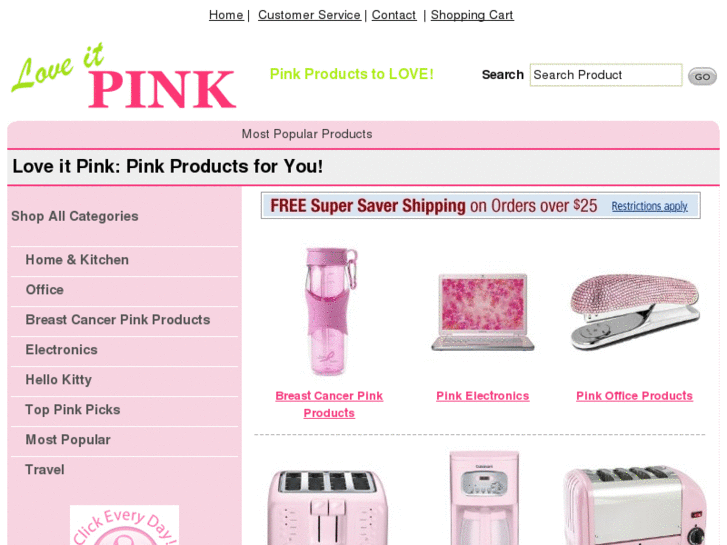
Task: Click the Restrictions apply link
Action: tap(649, 206)
